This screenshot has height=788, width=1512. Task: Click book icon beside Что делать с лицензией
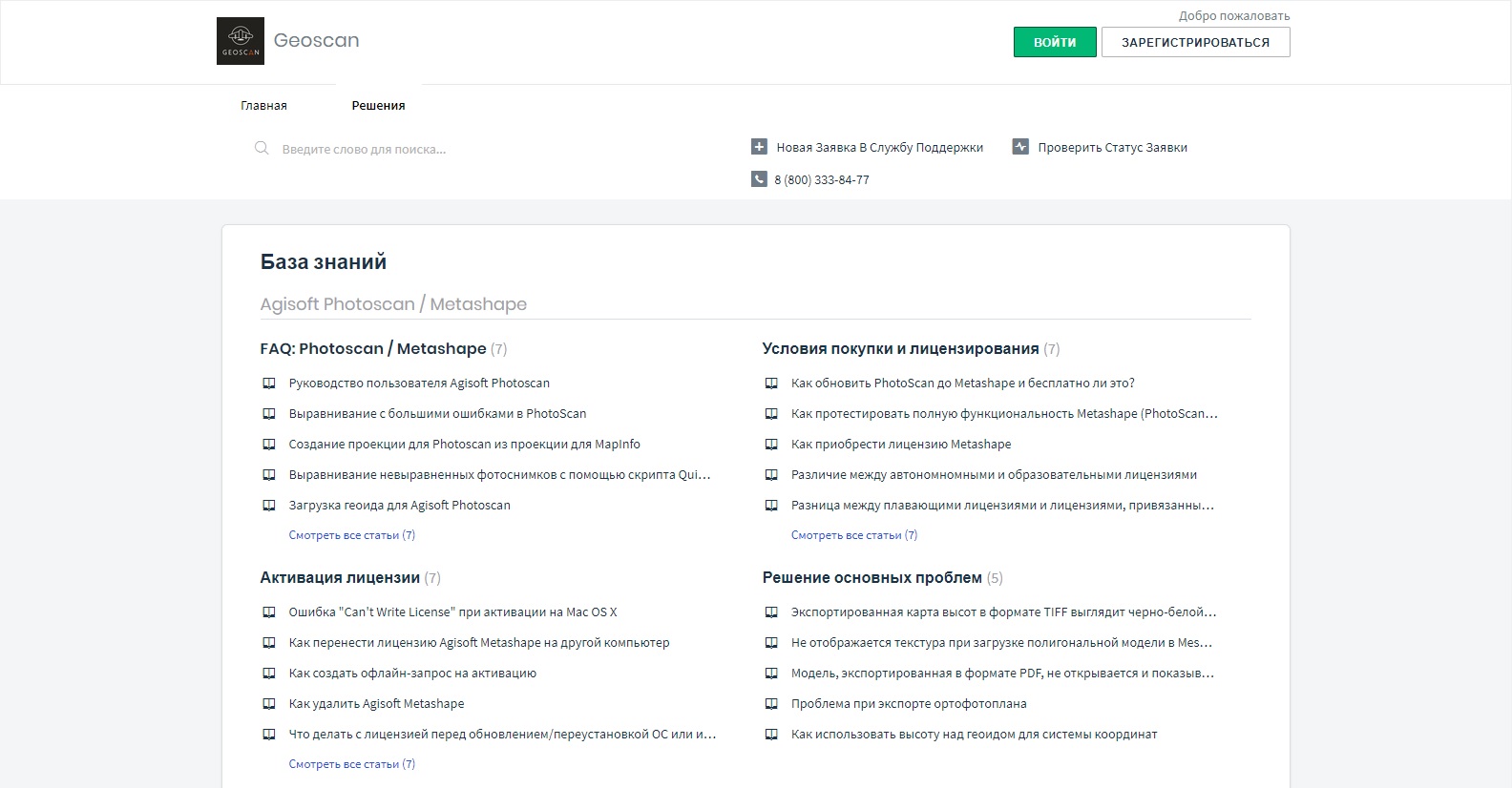269,735
